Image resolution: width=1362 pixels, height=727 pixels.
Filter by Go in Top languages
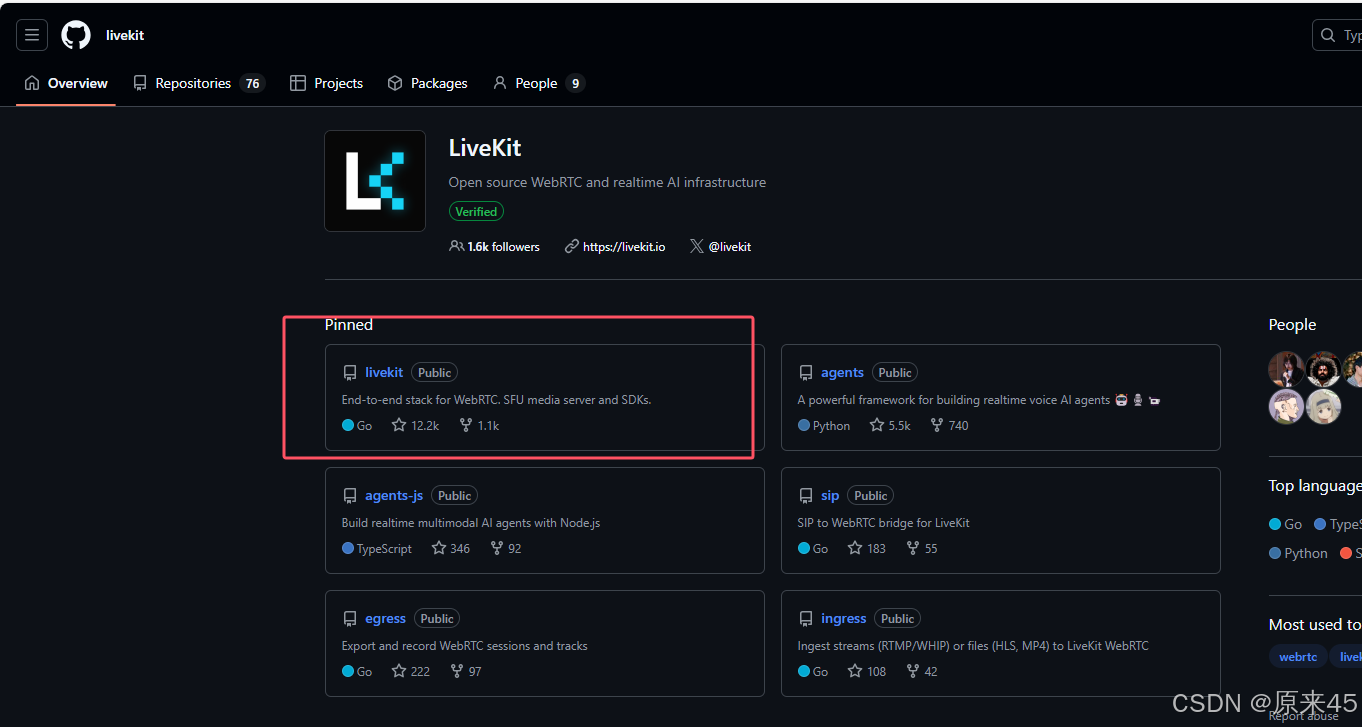click(x=1285, y=524)
